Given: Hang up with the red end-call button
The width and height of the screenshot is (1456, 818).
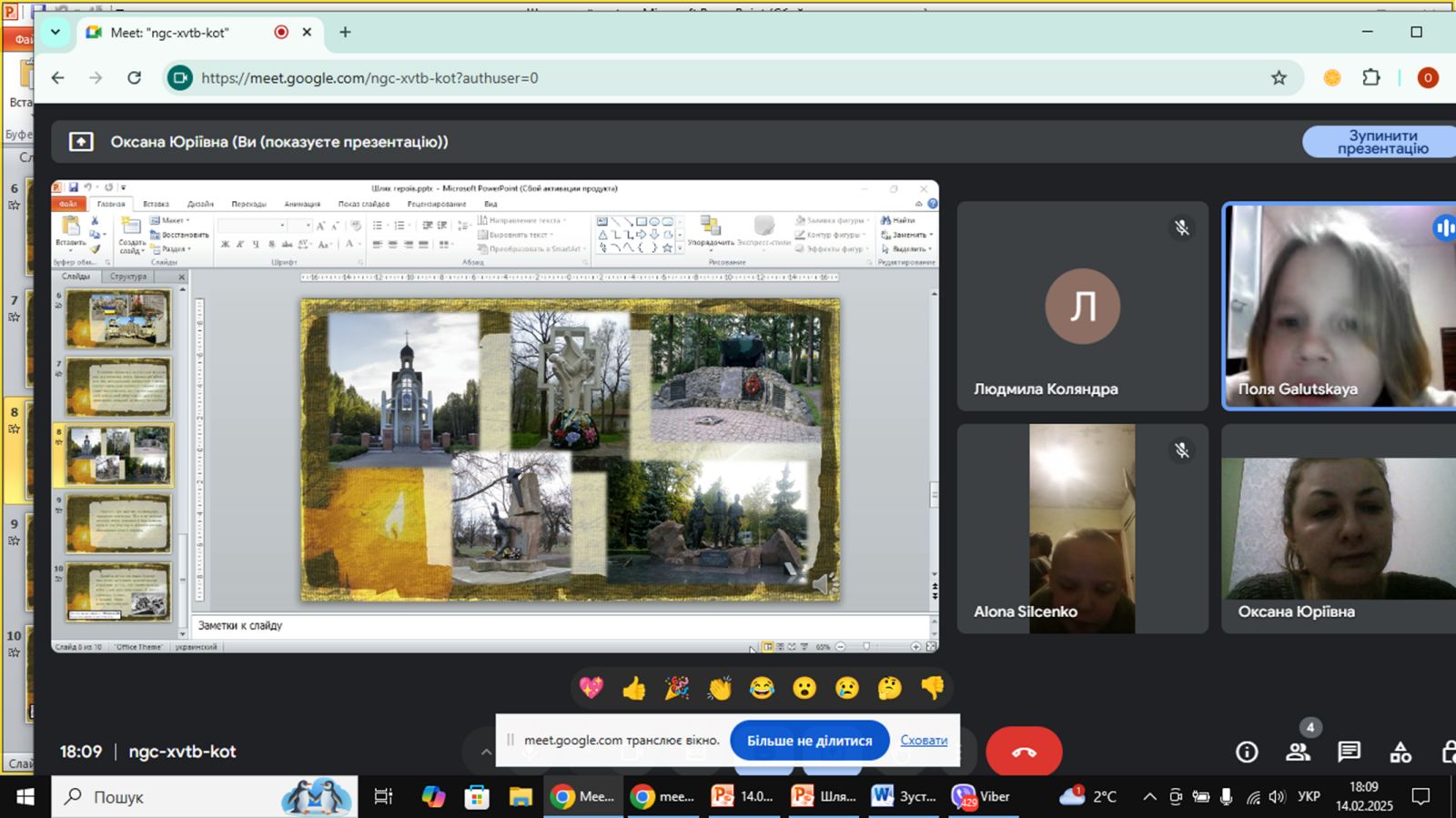Looking at the screenshot, I should 1024,752.
